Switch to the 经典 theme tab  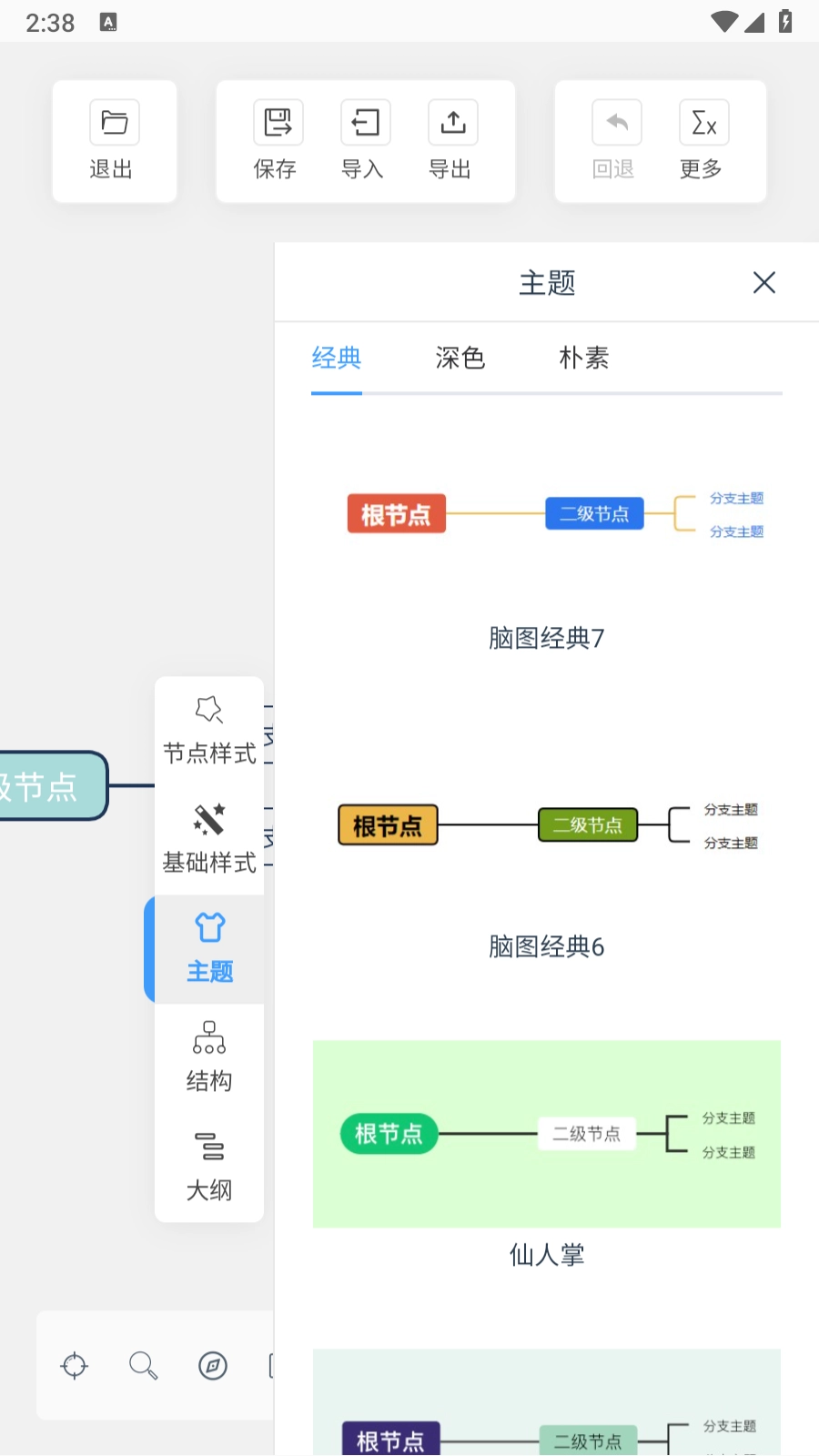click(337, 359)
